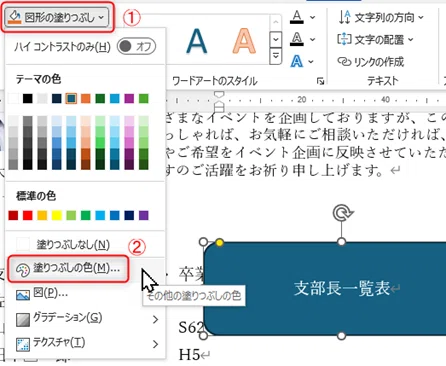This screenshot has width=446, height=366.
Task: Click the ruler indent marker
Action: [x=218, y=101]
